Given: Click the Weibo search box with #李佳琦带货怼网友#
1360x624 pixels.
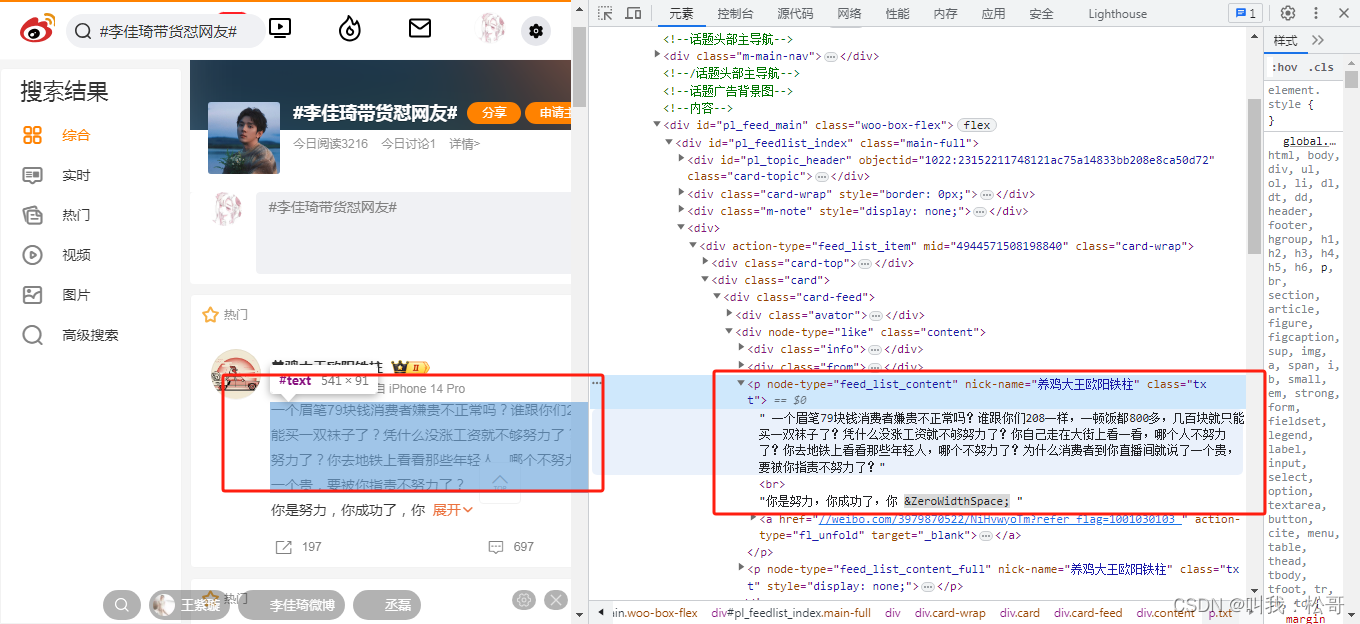Looking at the screenshot, I should click(166, 31).
